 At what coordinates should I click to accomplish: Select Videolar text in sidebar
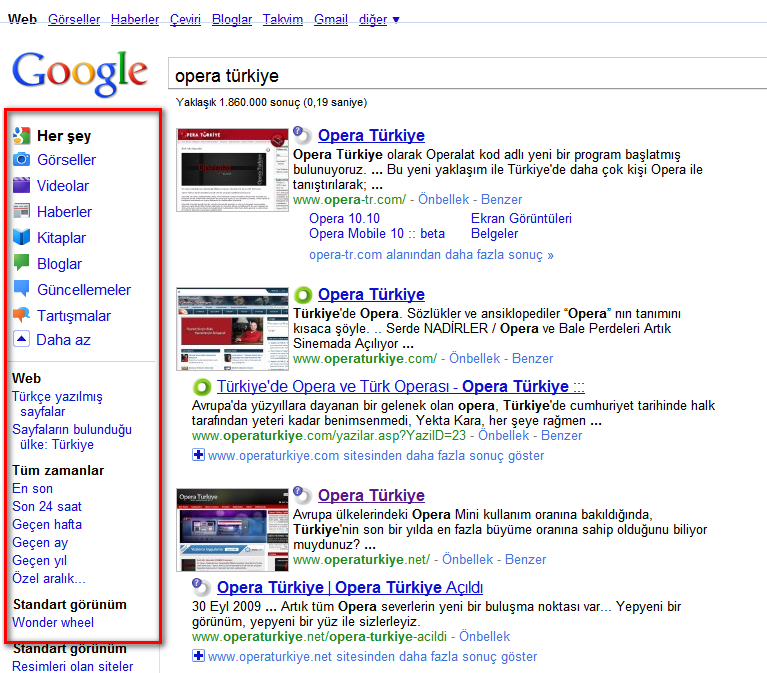pyautogui.click(x=63, y=186)
